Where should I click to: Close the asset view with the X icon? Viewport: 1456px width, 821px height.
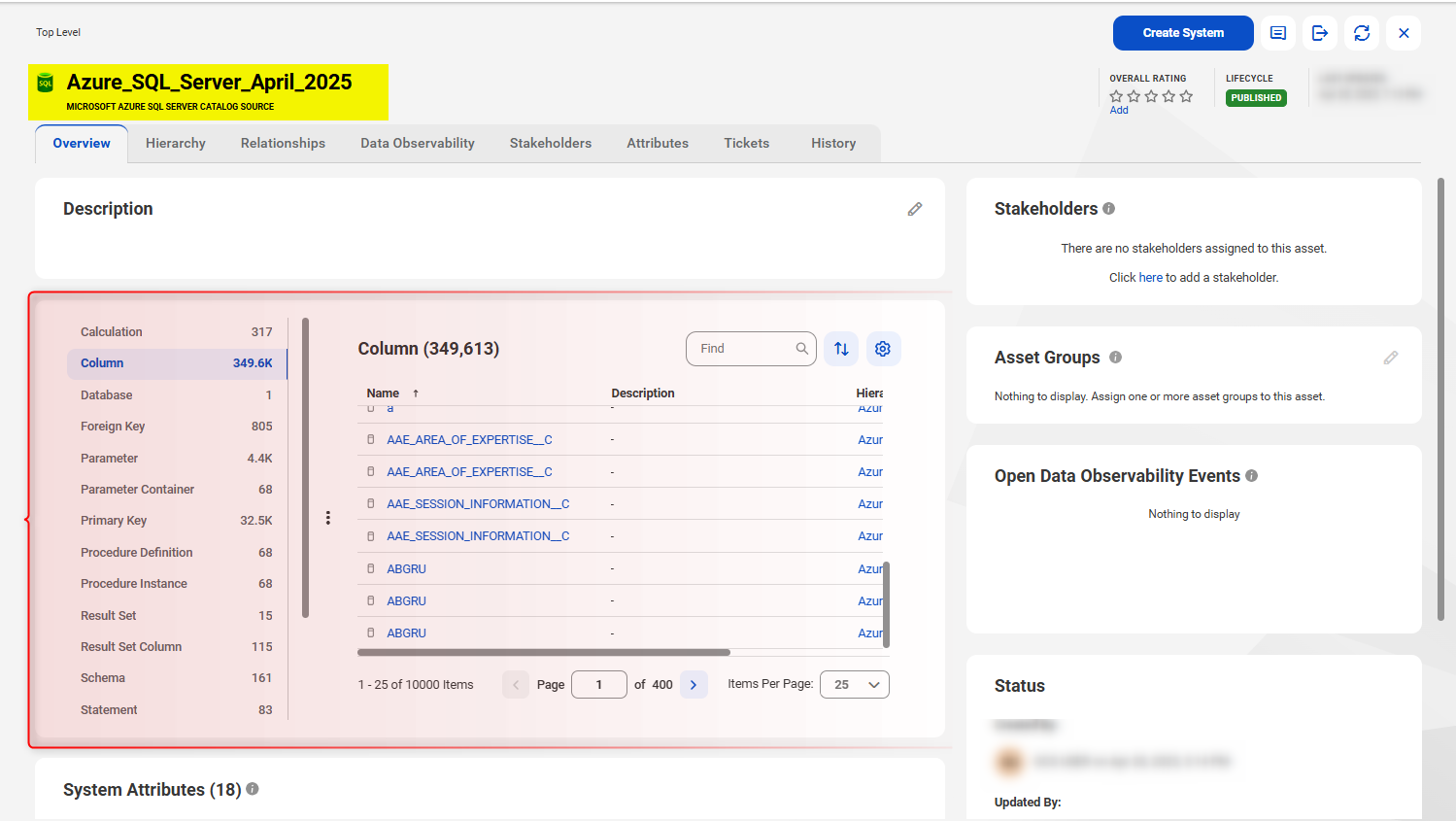1404,33
